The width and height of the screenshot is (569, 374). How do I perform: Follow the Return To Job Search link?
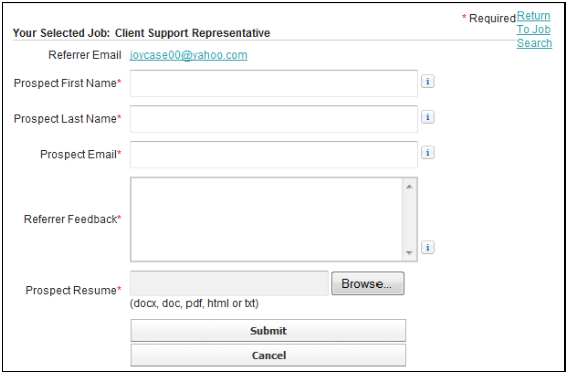pos(534,29)
